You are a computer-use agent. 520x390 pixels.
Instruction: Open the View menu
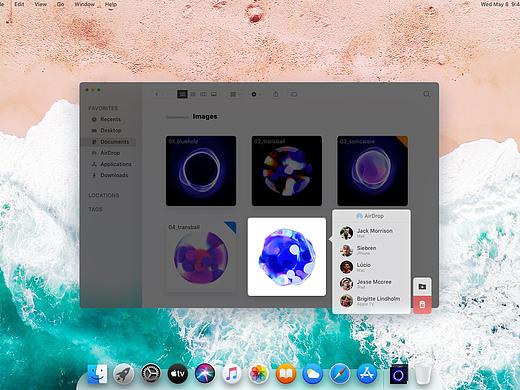tap(41, 4)
